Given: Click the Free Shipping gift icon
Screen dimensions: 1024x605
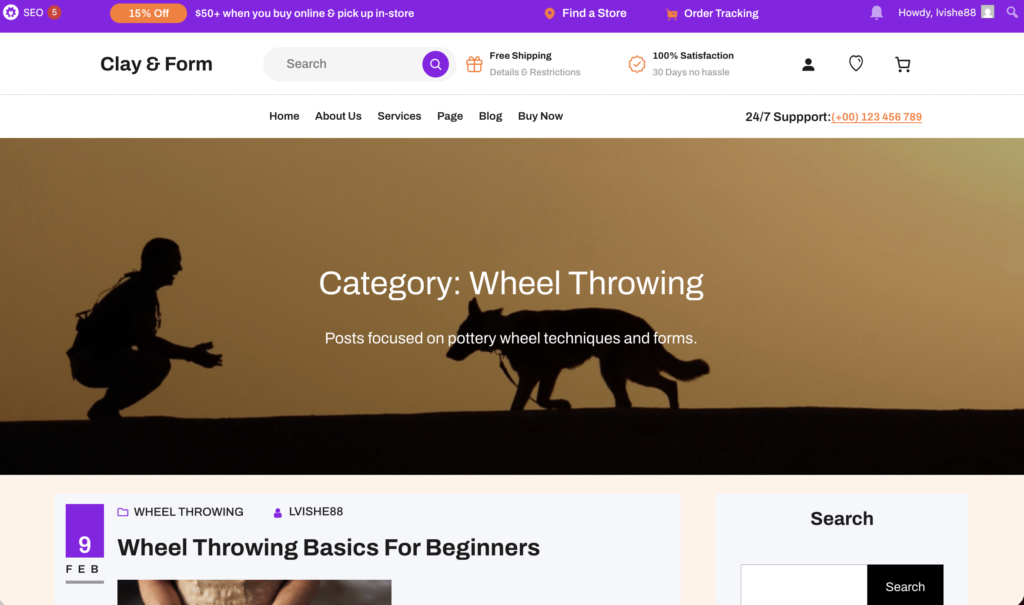Looking at the screenshot, I should (474, 64).
